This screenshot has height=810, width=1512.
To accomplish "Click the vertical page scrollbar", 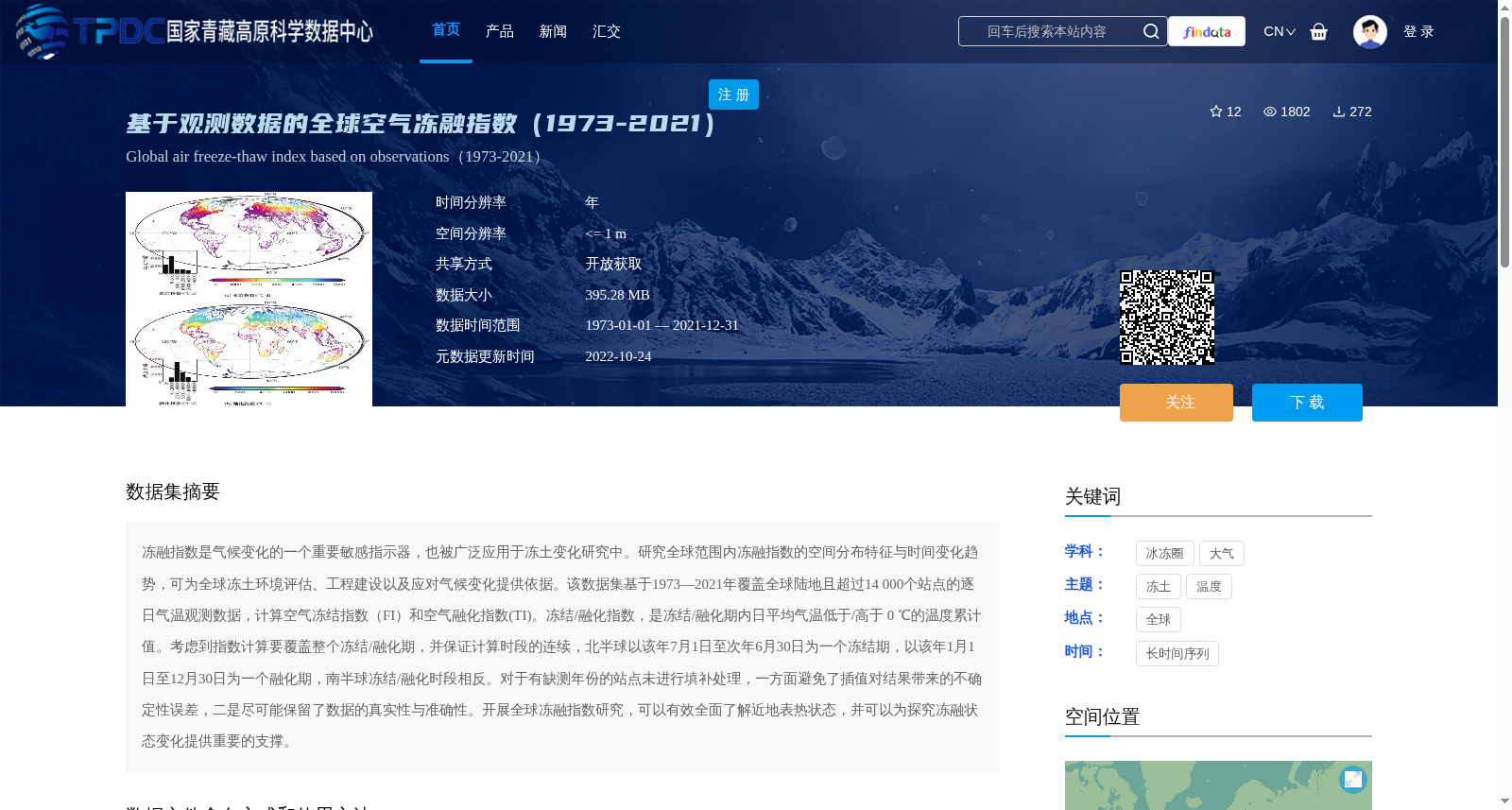I will [x=1504, y=142].
